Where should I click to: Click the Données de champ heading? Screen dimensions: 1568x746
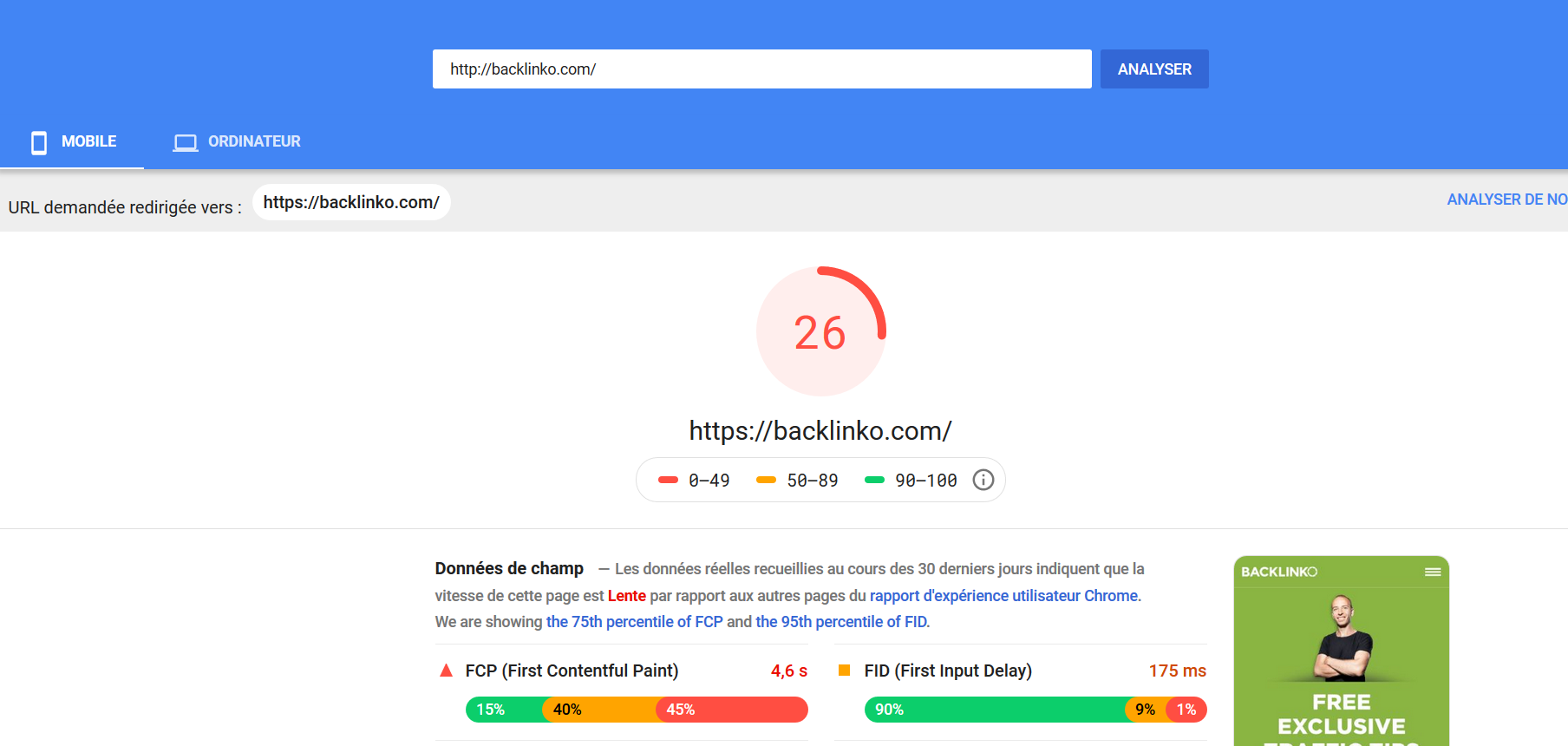[509, 568]
